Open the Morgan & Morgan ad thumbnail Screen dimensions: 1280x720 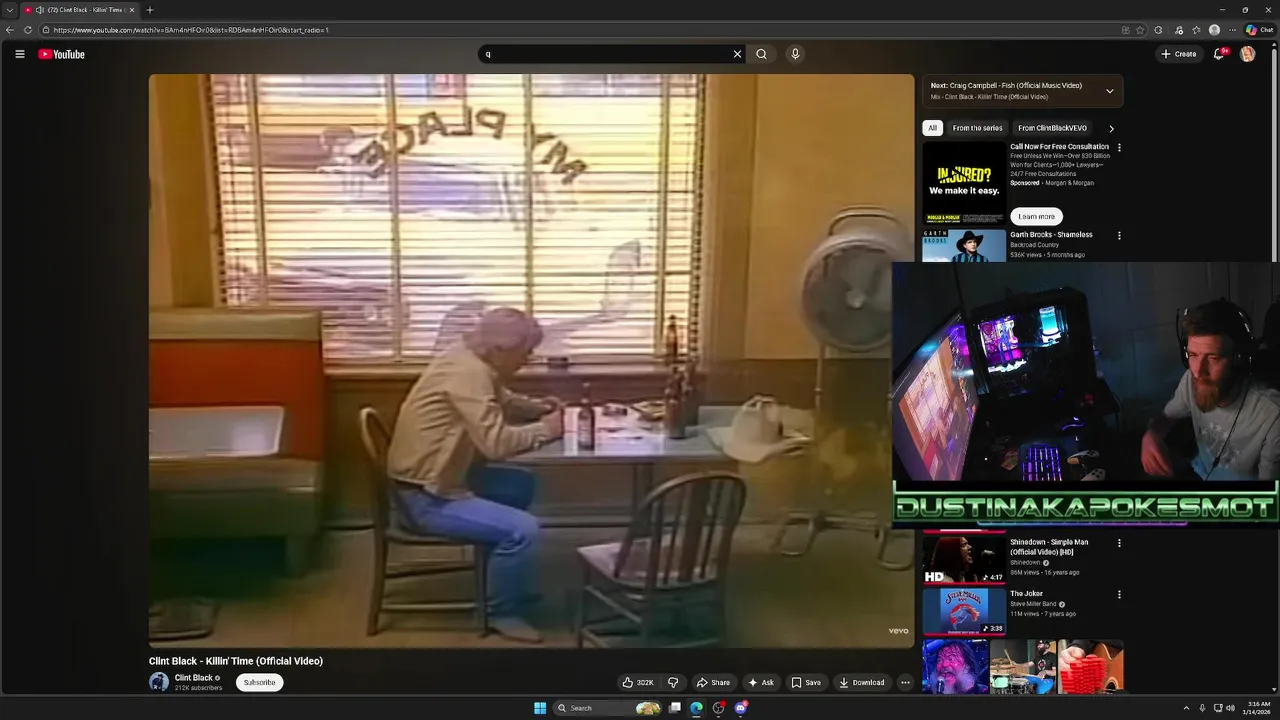click(964, 184)
